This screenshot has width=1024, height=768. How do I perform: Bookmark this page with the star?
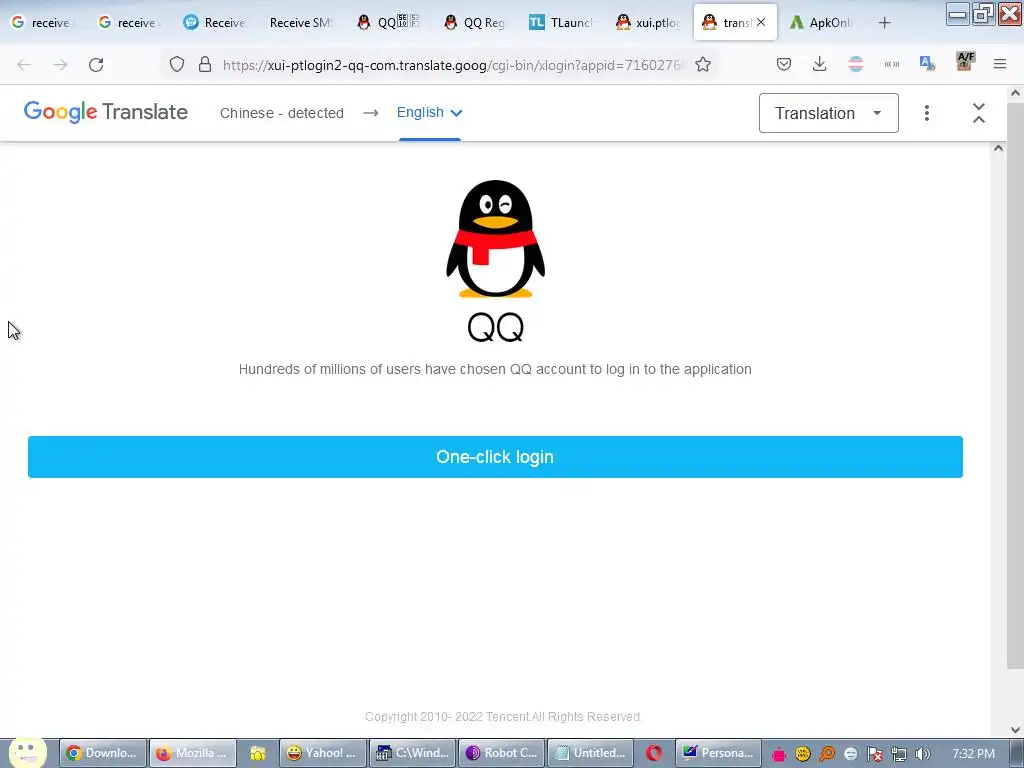(x=703, y=64)
